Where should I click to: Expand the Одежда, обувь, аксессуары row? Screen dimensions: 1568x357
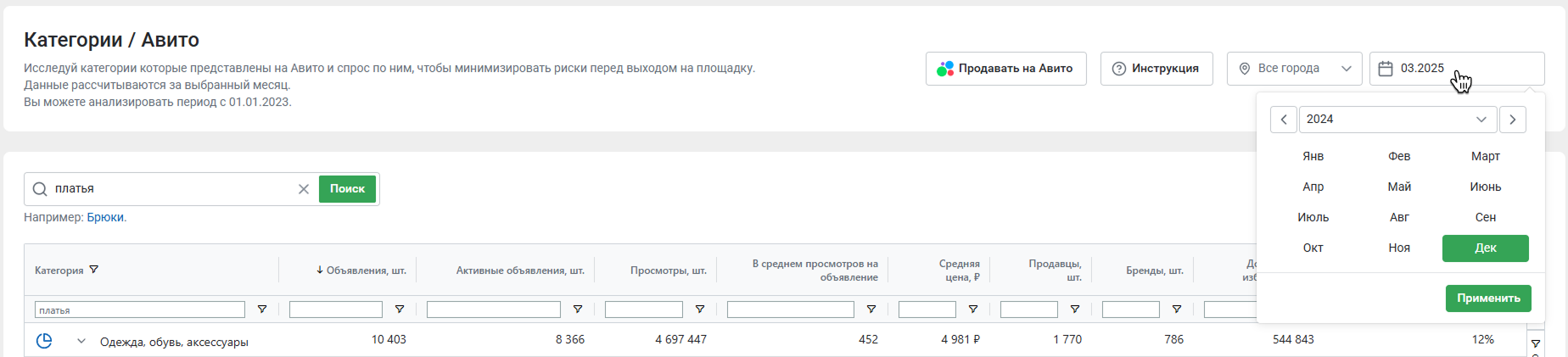point(81,341)
